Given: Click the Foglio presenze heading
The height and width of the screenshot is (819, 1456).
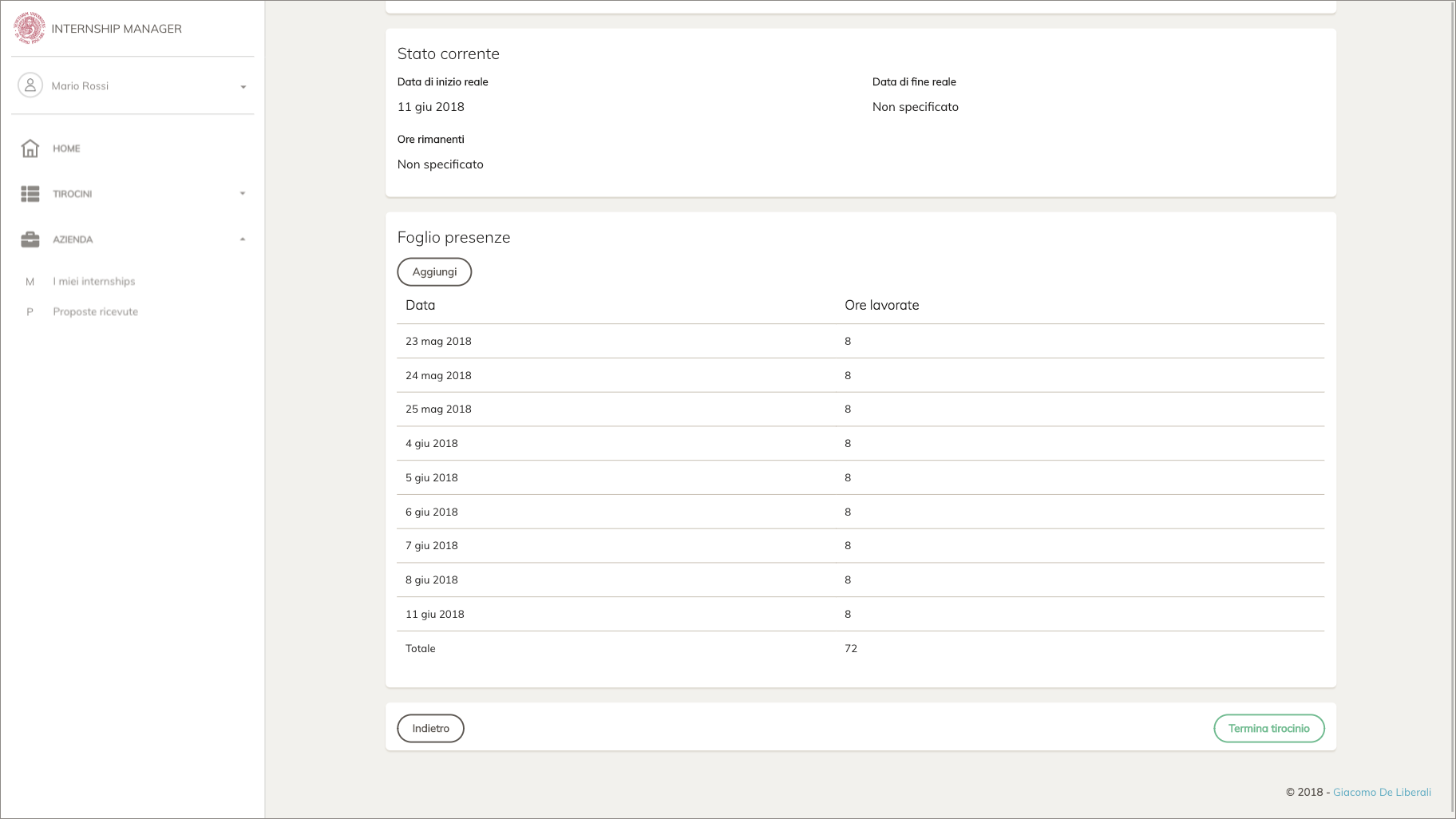Looking at the screenshot, I should tap(453, 238).
